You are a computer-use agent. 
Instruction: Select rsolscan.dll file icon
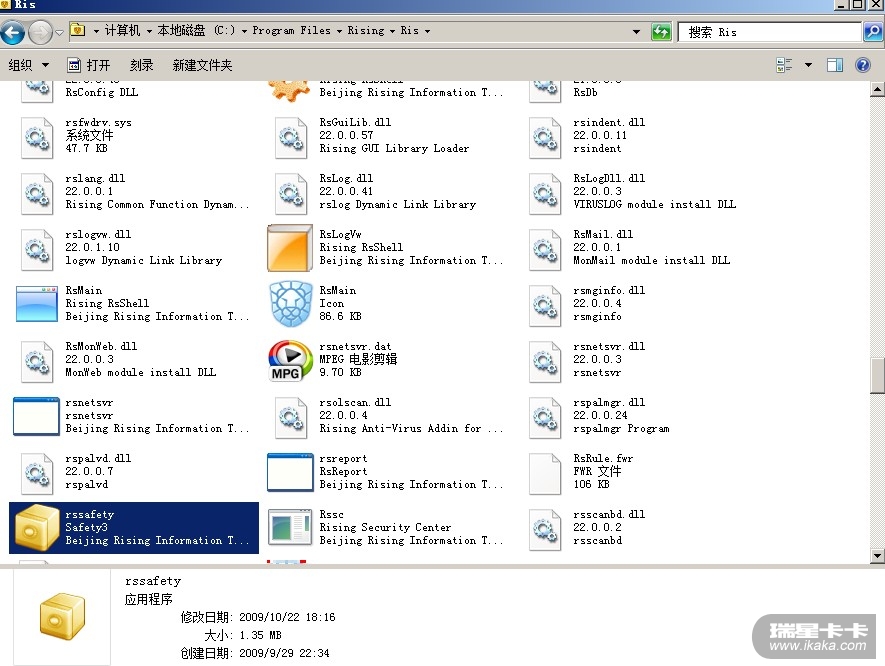pos(291,417)
